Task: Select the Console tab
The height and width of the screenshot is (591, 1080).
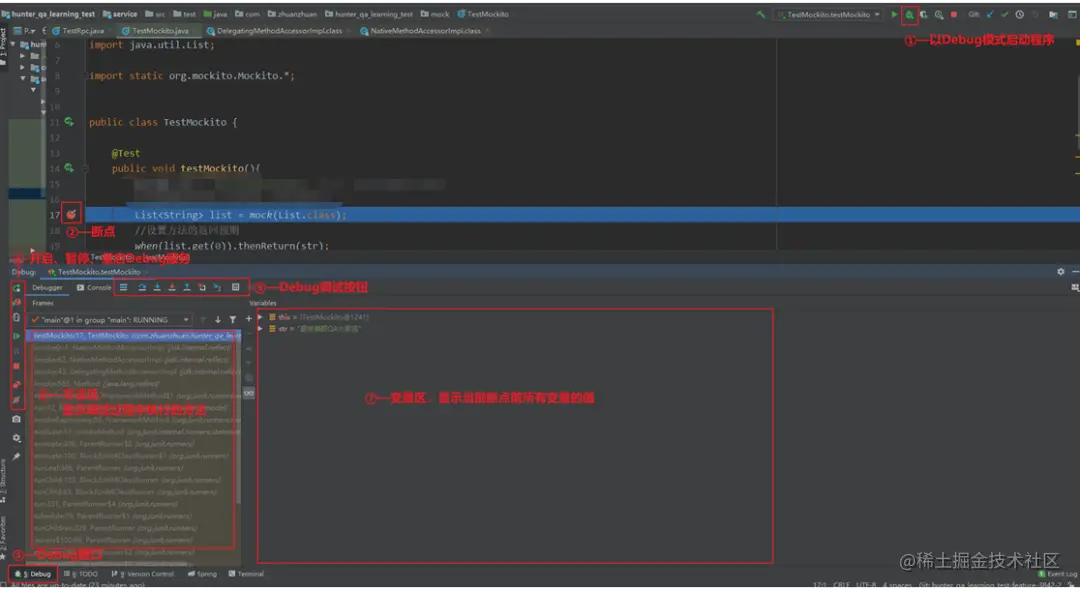Action: [x=94, y=288]
